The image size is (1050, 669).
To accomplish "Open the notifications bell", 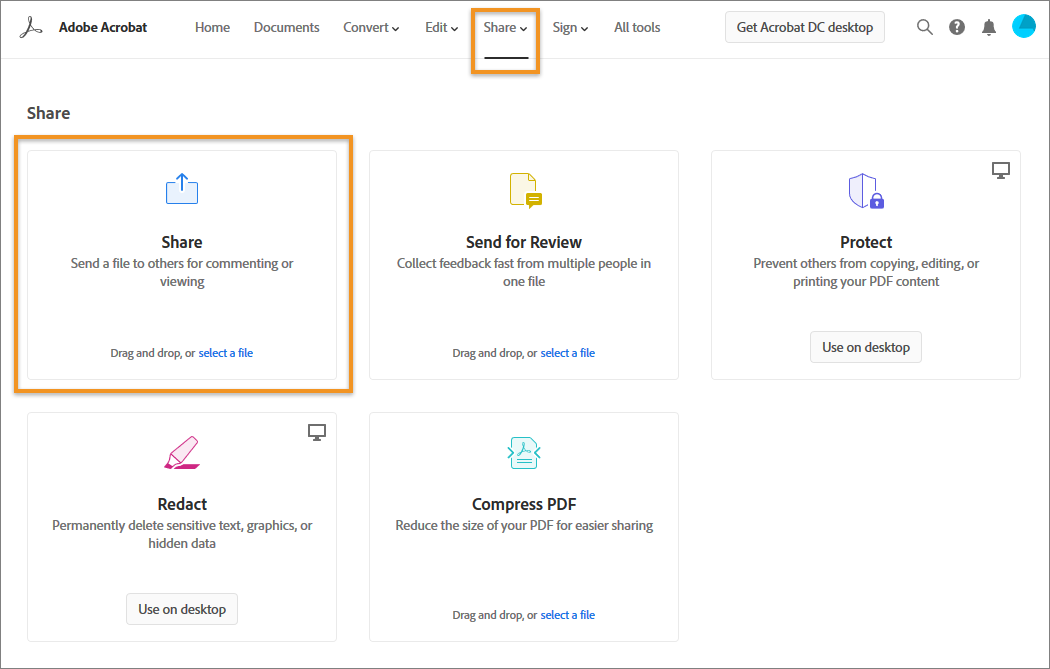I will coord(989,27).
